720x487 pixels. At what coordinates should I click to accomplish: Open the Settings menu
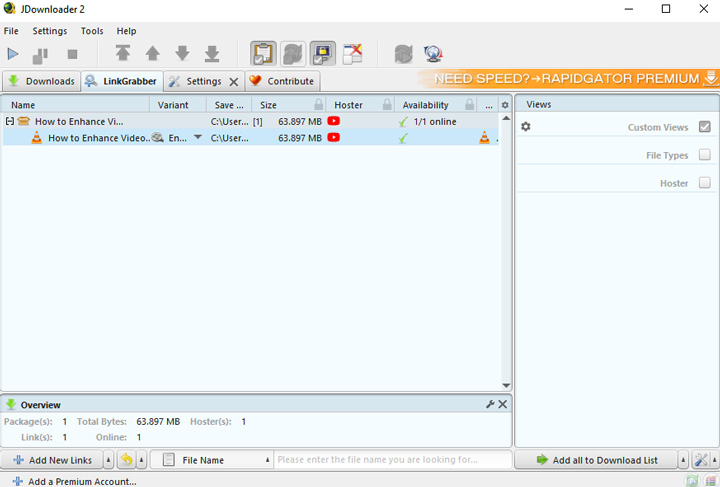pos(50,31)
